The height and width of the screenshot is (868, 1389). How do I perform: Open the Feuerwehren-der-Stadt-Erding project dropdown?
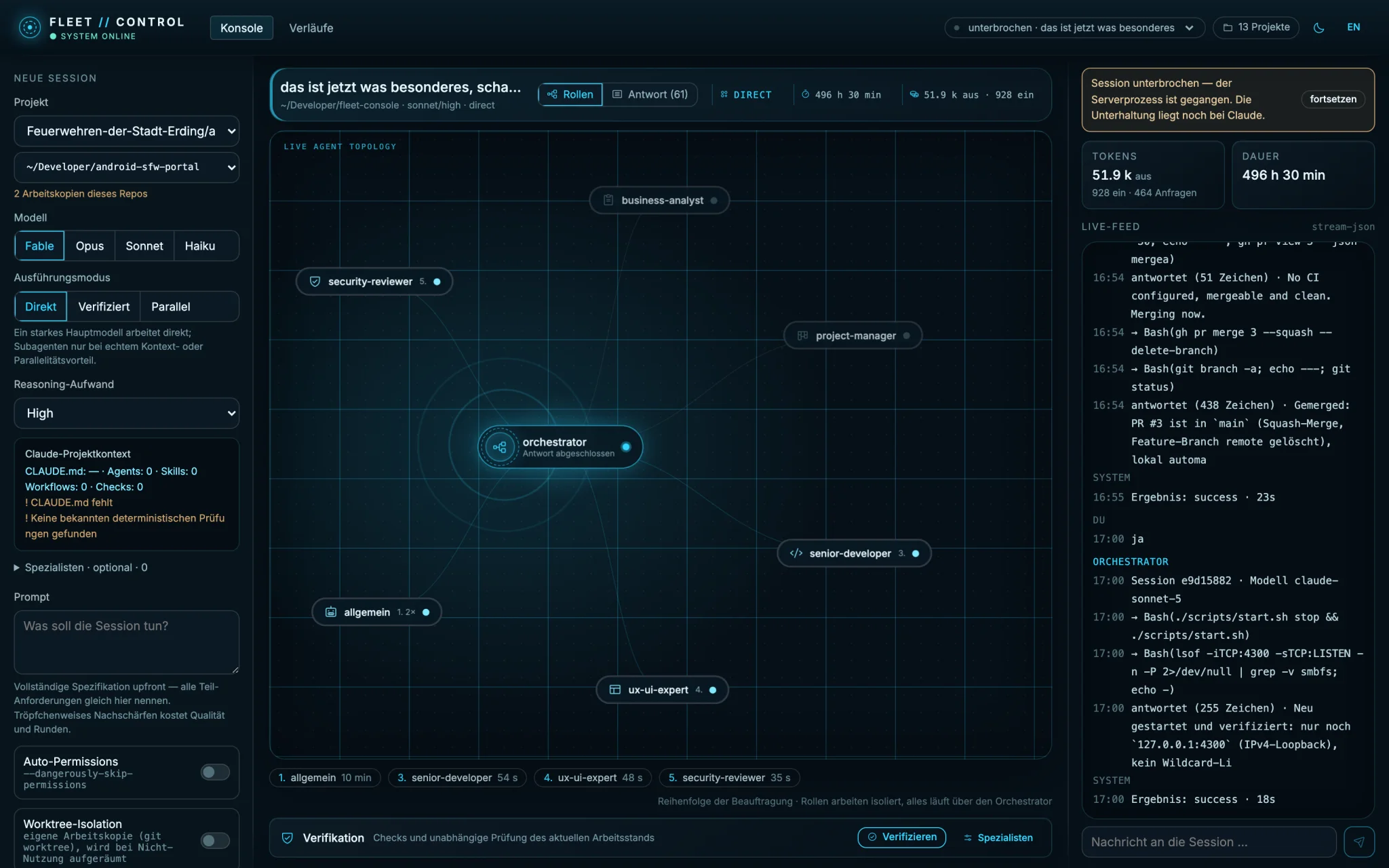coord(127,132)
